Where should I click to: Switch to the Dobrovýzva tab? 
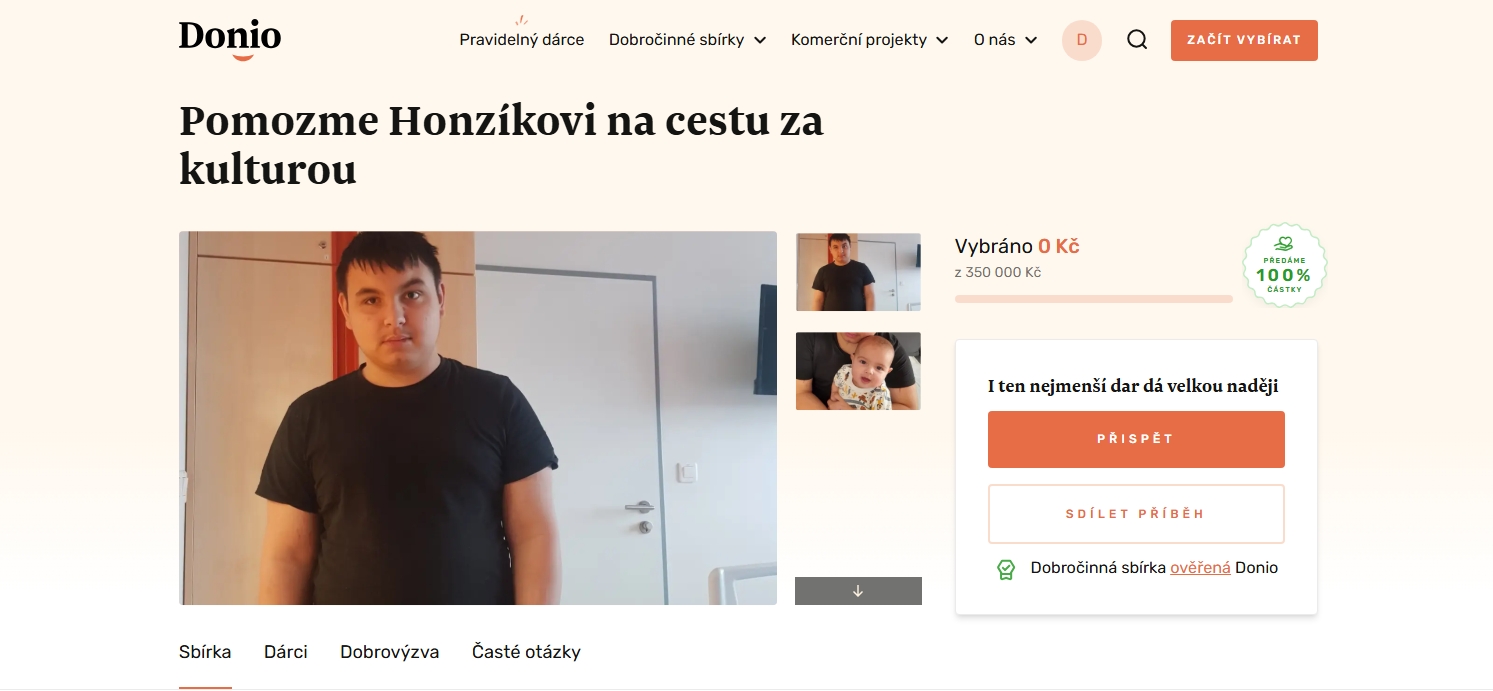(x=390, y=652)
